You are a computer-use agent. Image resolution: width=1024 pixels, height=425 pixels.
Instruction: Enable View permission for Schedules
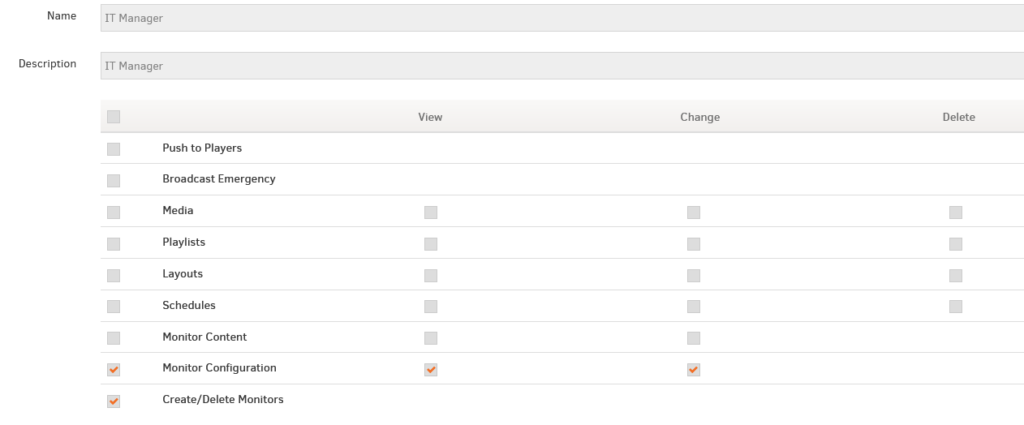[x=430, y=306]
